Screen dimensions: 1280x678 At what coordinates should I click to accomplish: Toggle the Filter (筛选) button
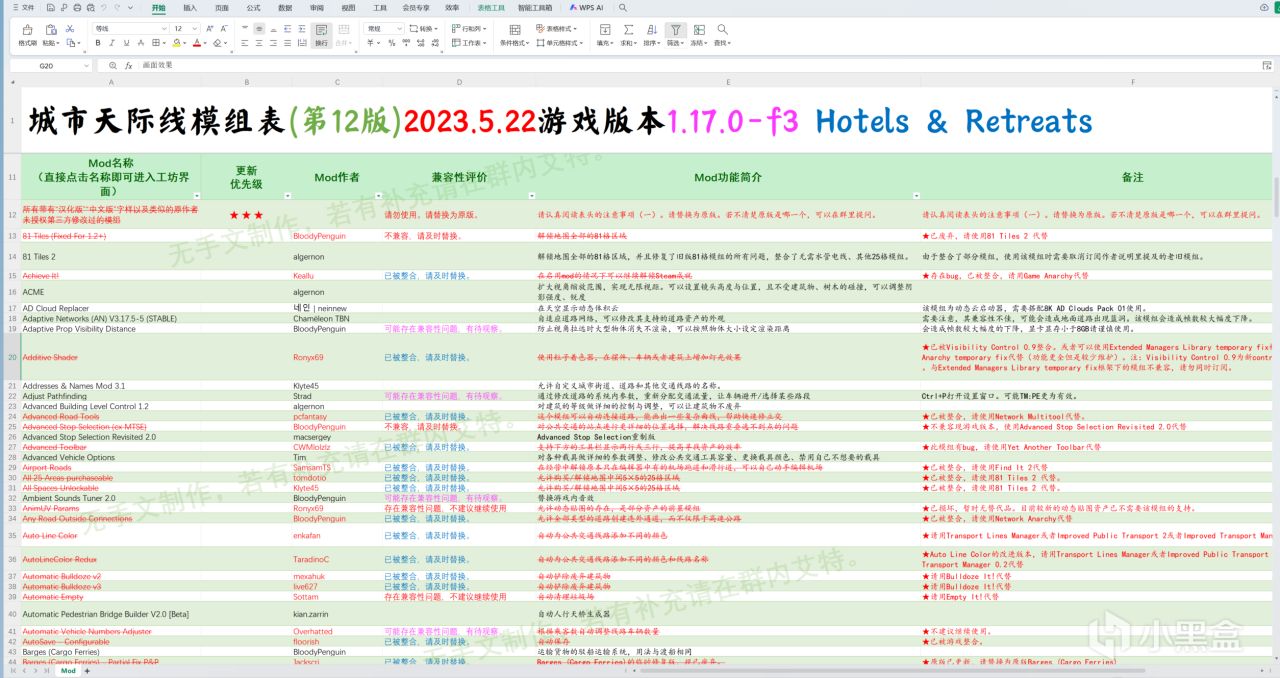[675, 35]
